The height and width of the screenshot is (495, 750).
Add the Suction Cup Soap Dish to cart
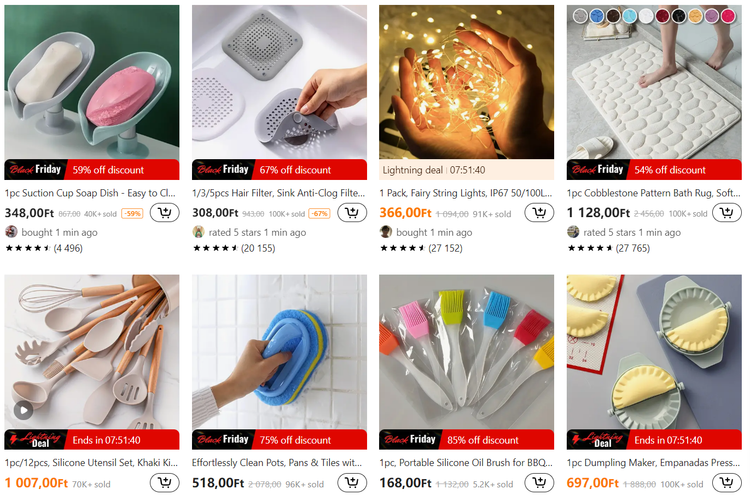[x=165, y=213]
